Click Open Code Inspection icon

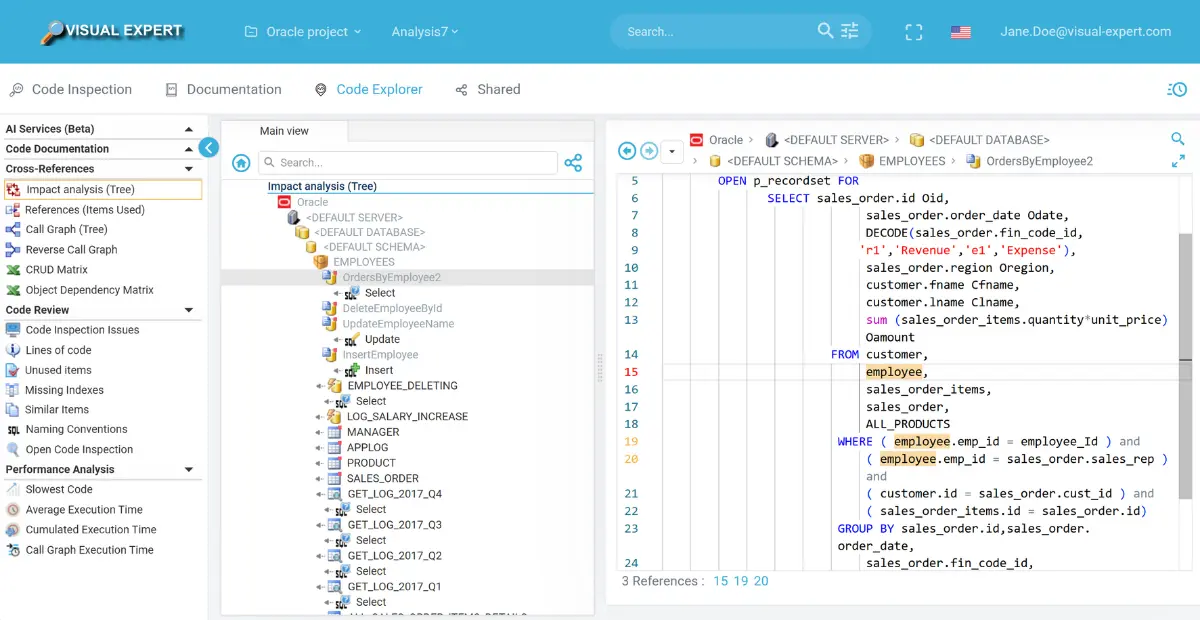[13, 449]
